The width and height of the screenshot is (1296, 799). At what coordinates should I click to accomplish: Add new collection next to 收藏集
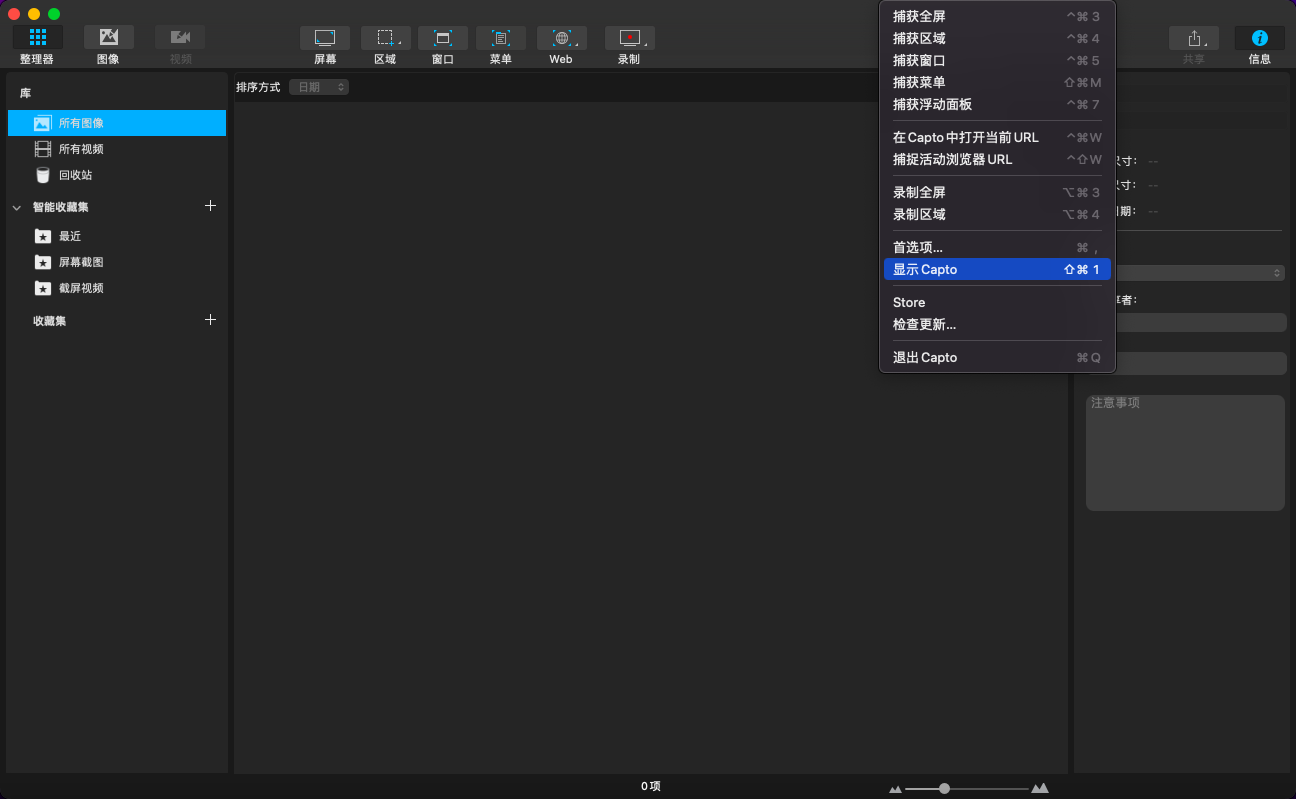(x=210, y=320)
